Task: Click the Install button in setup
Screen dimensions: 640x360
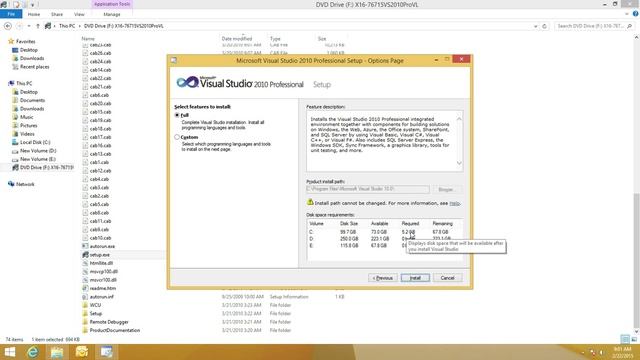Action: click(415, 278)
